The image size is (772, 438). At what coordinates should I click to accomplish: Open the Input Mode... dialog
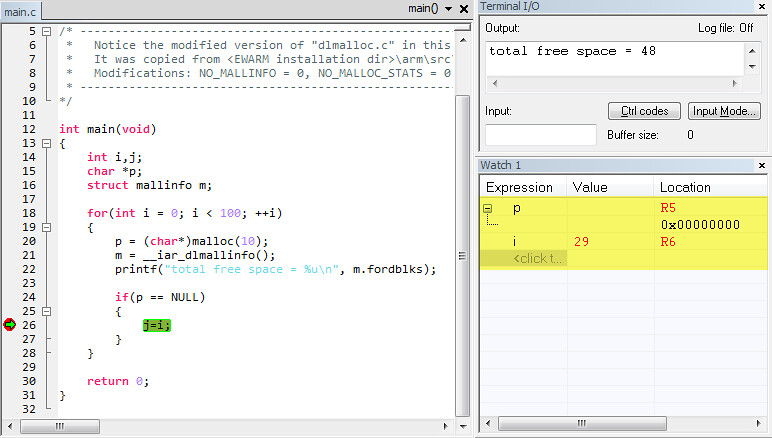724,111
